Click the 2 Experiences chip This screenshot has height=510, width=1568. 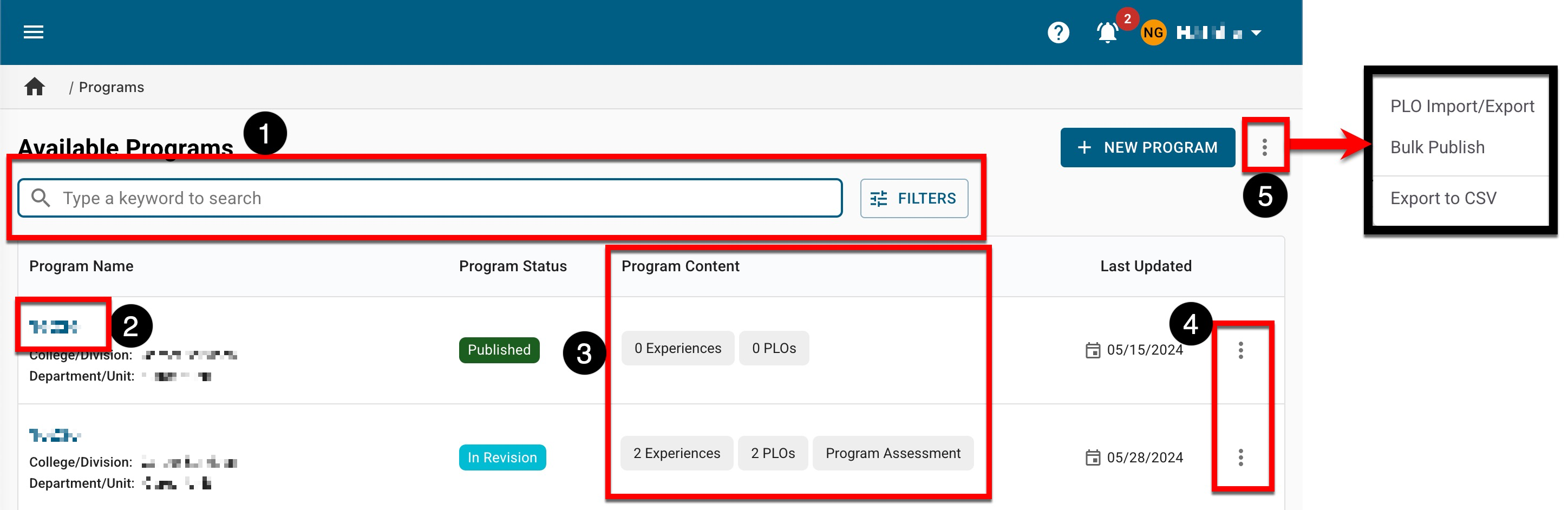click(x=676, y=453)
